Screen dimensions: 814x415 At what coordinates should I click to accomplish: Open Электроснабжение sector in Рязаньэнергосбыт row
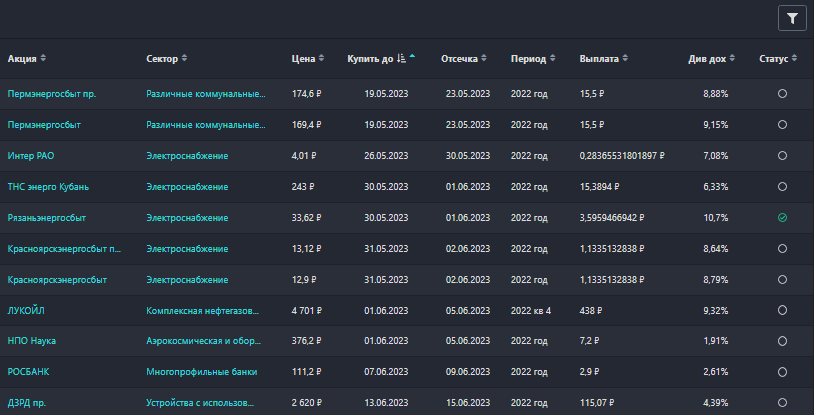187,218
